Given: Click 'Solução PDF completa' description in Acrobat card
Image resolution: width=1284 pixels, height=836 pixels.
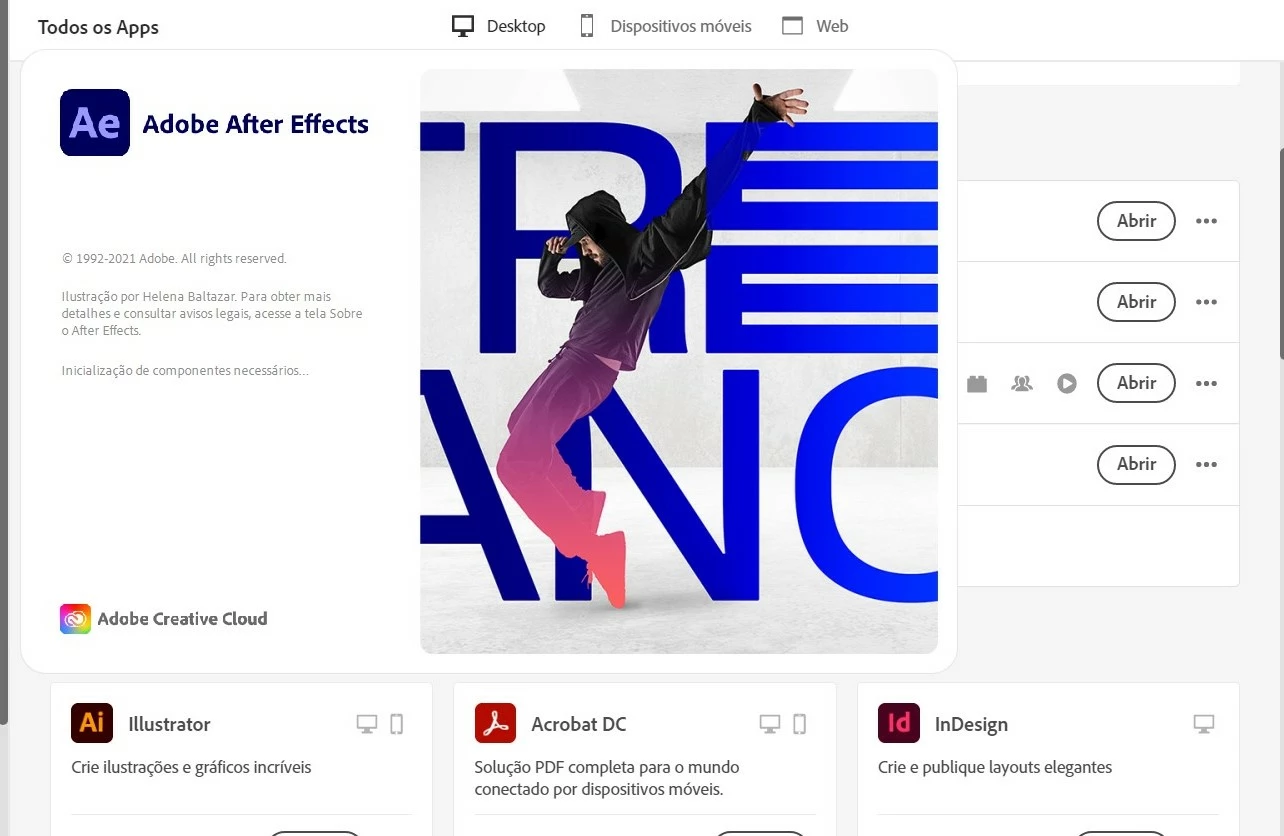Looking at the screenshot, I should (x=607, y=779).
